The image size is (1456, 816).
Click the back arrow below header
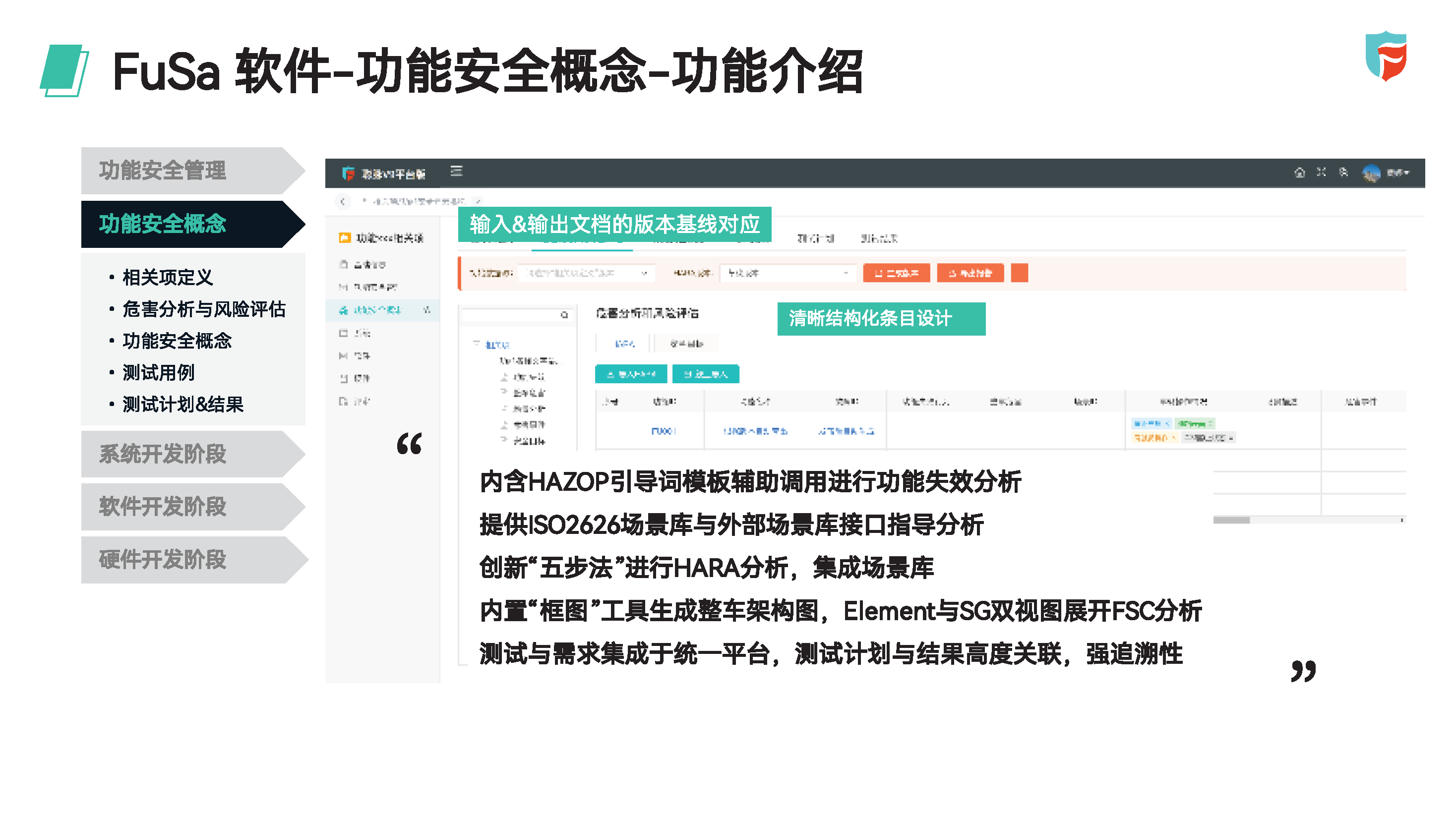click(343, 201)
